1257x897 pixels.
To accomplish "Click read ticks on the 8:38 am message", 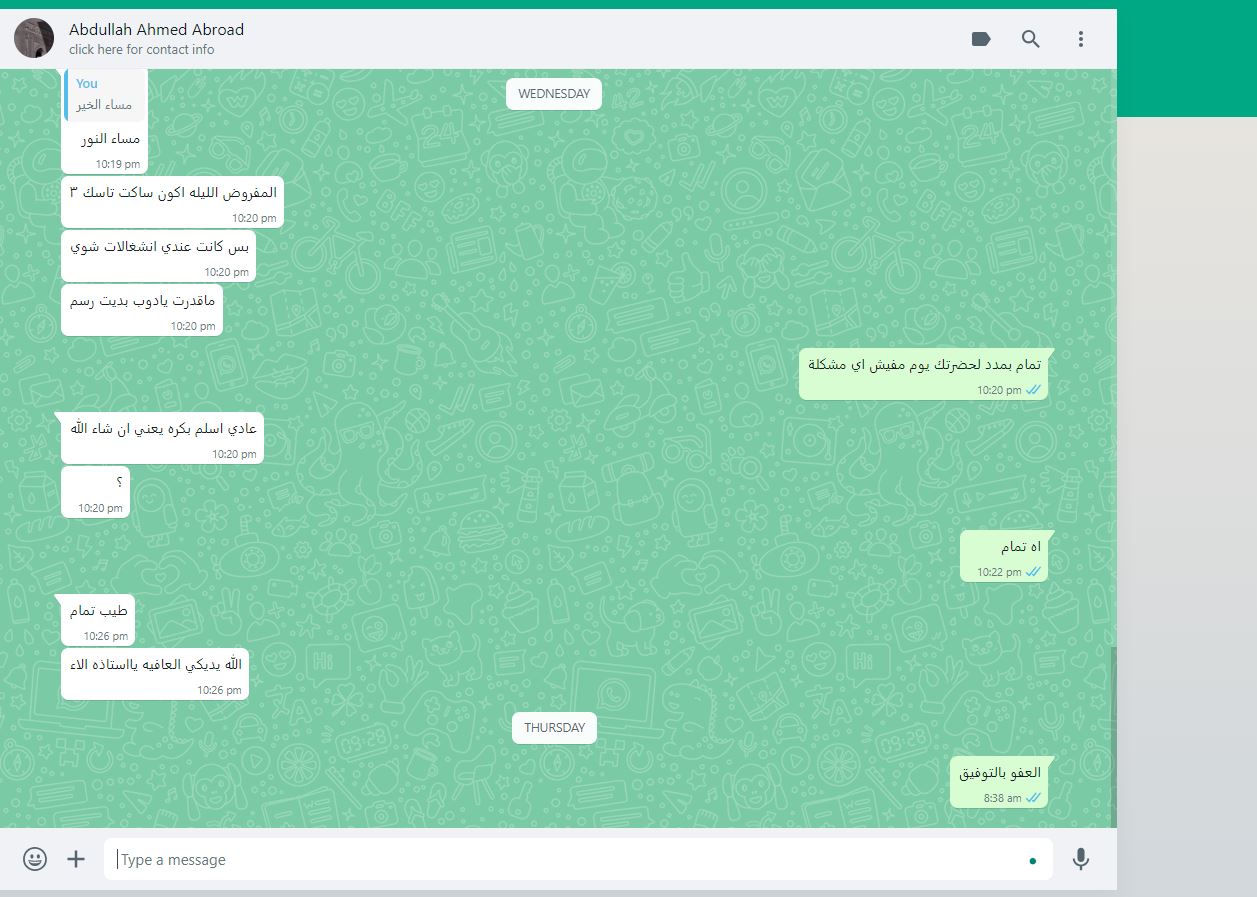I will (1034, 798).
